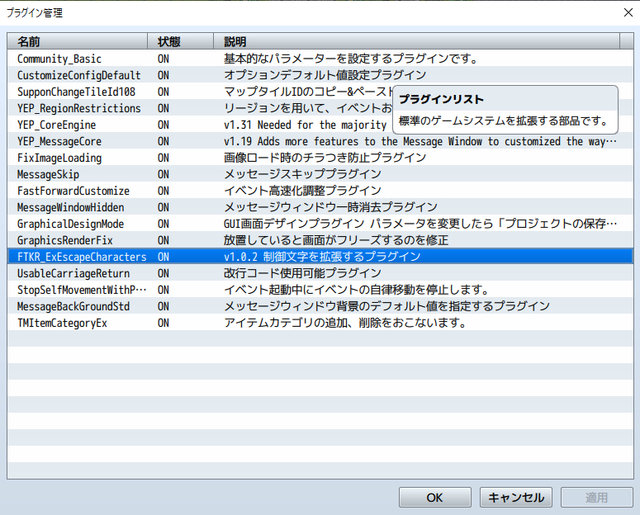Select the YEP_RegionRestrictions plugin

(320, 108)
